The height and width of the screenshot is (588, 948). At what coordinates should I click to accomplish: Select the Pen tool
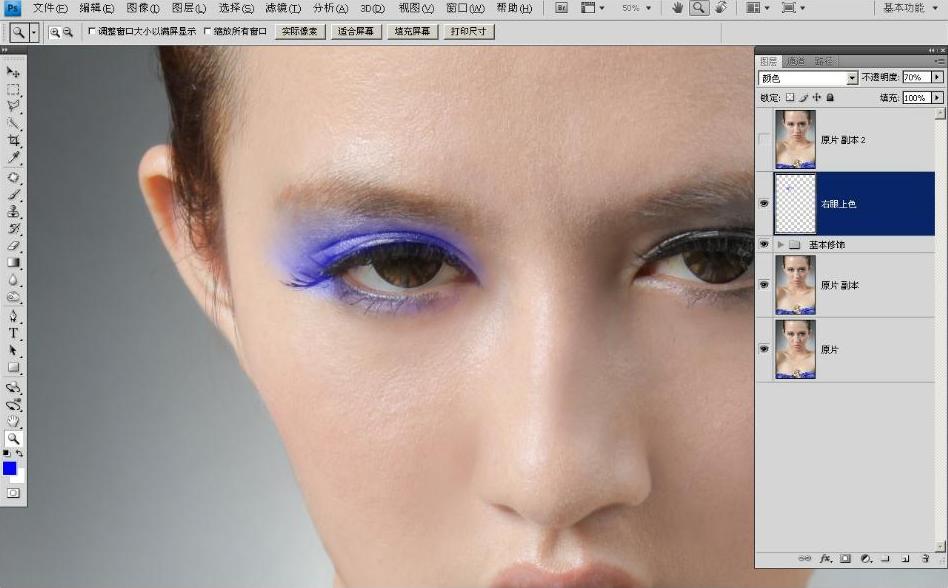13,317
